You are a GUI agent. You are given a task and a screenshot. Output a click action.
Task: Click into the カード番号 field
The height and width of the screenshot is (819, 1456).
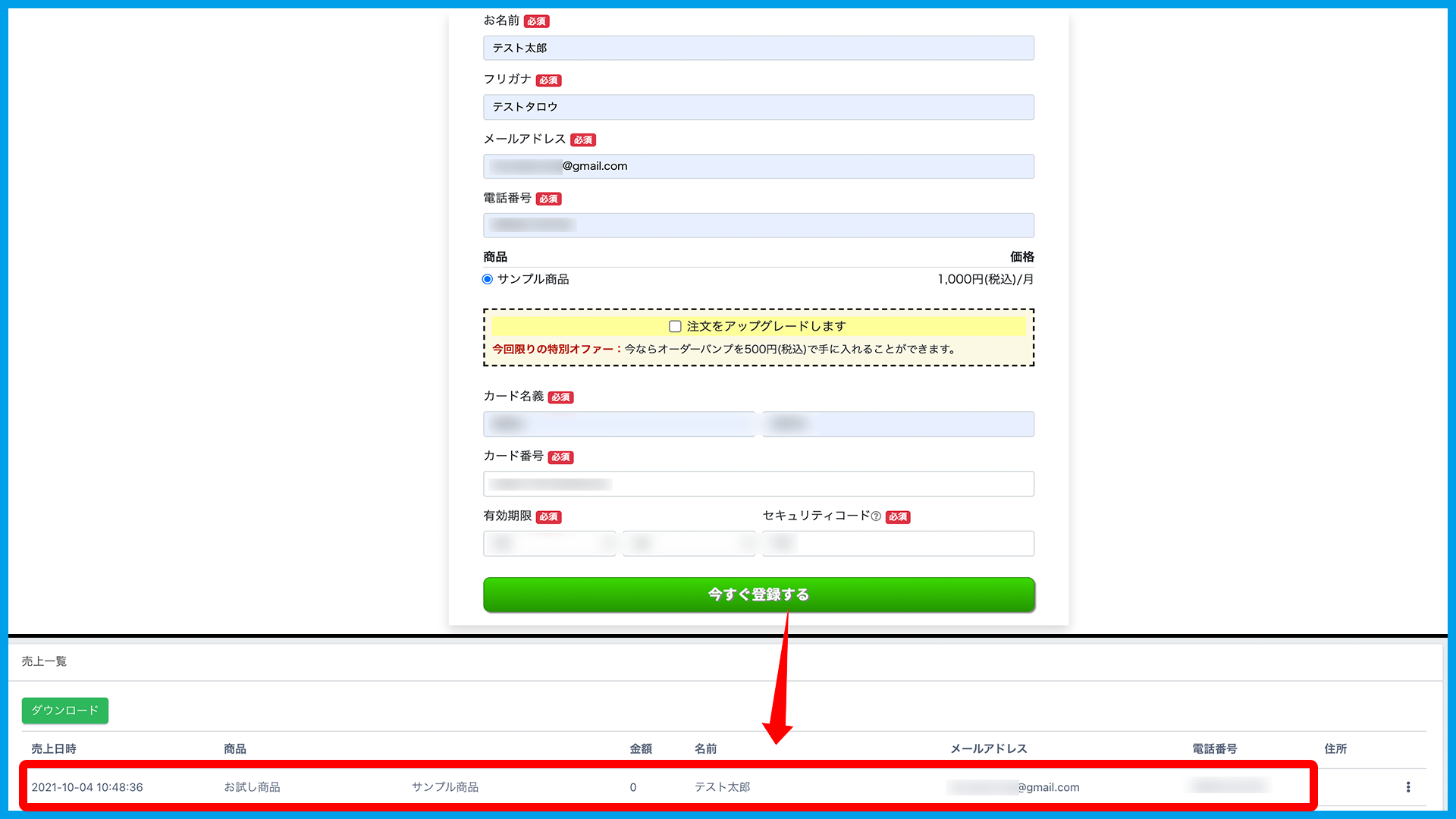758,484
